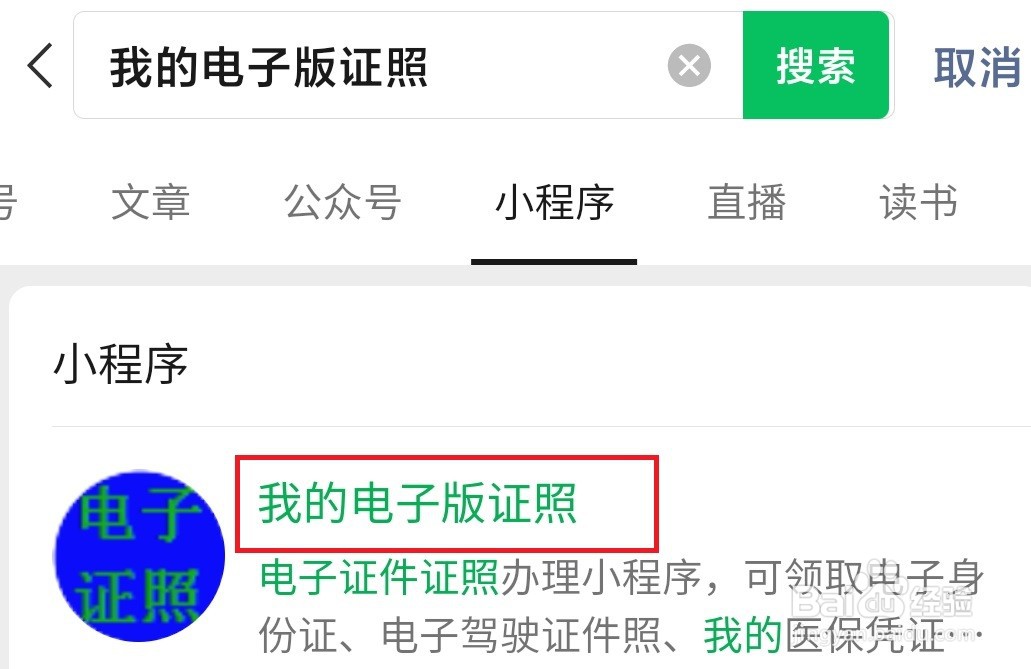Switch to the 公众号 tab
Screen dimensions: 1031x669
[x=343, y=202]
